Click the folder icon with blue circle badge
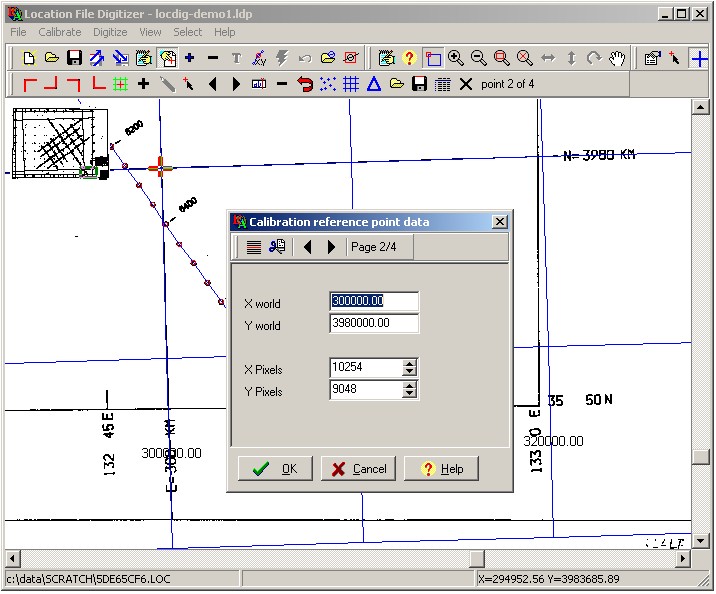The height and width of the screenshot is (594, 716). pos(328,58)
